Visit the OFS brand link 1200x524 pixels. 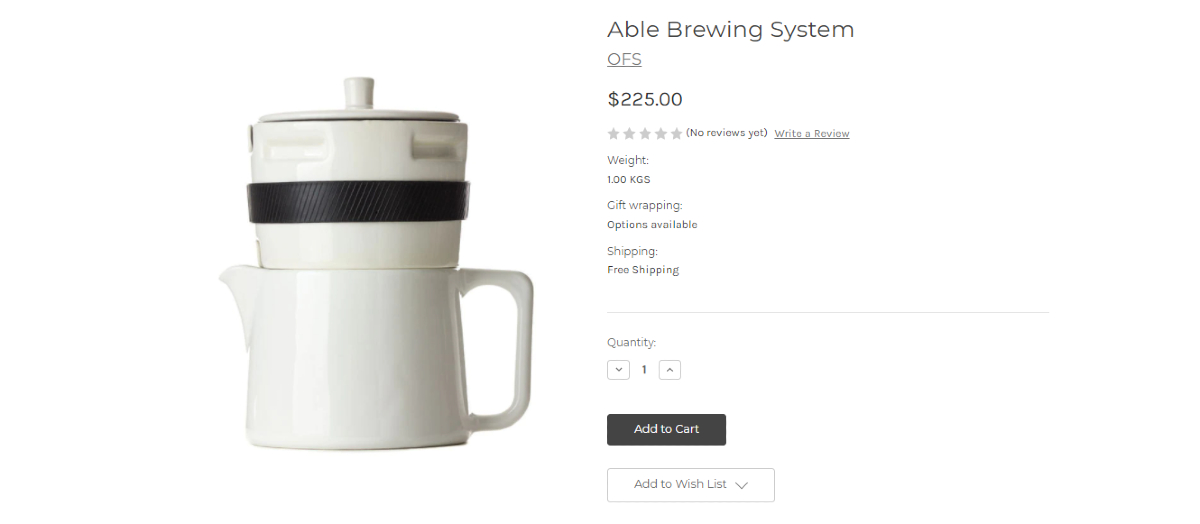coord(624,59)
